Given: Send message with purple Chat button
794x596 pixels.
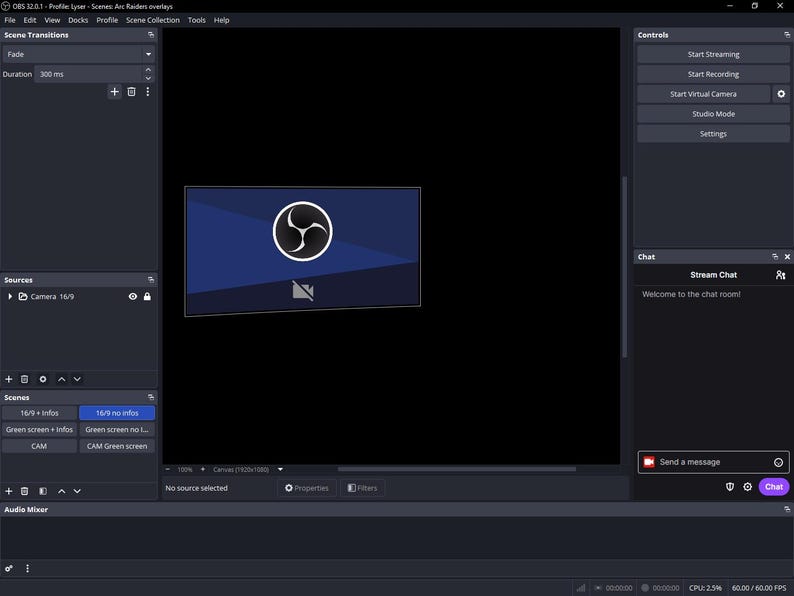Looking at the screenshot, I should pos(773,487).
